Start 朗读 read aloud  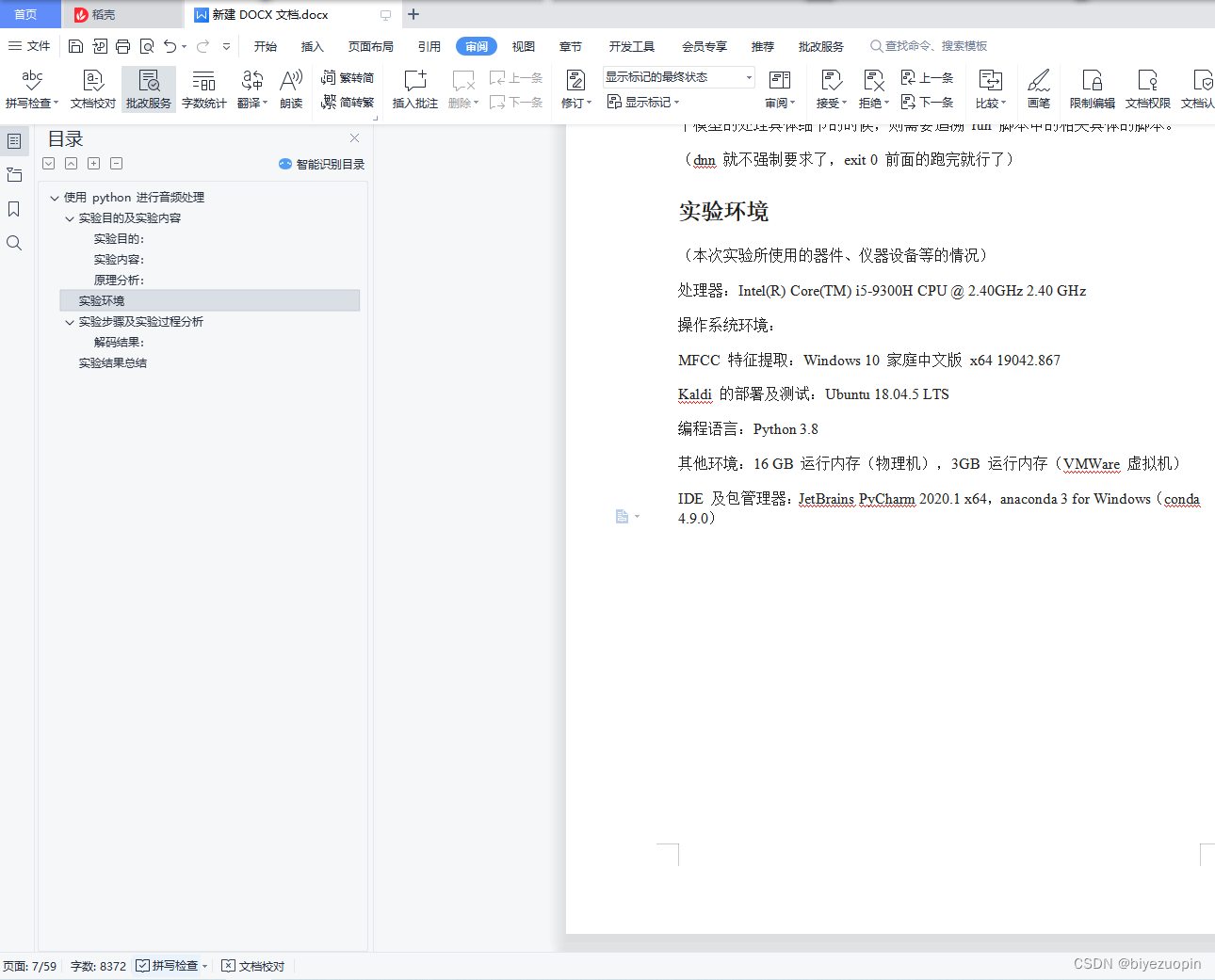(291, 89)
